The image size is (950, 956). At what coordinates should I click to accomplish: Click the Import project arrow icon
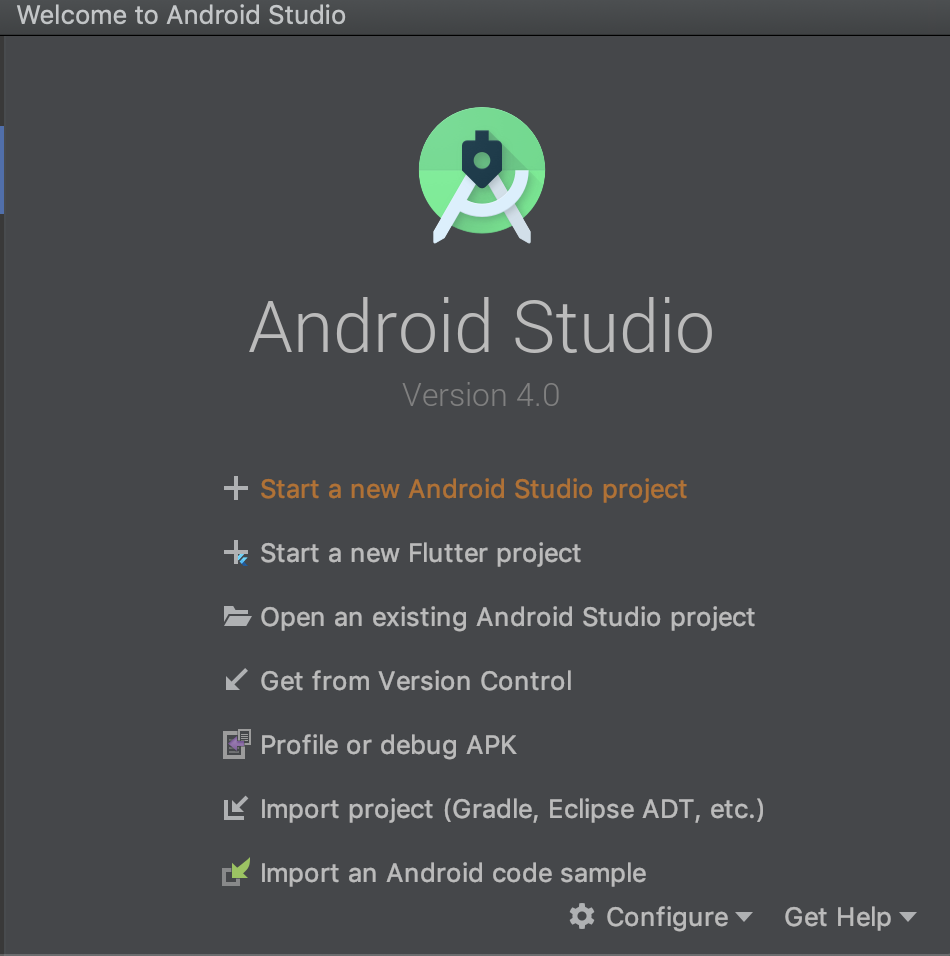pyautogui.click(x=235, y=808)
